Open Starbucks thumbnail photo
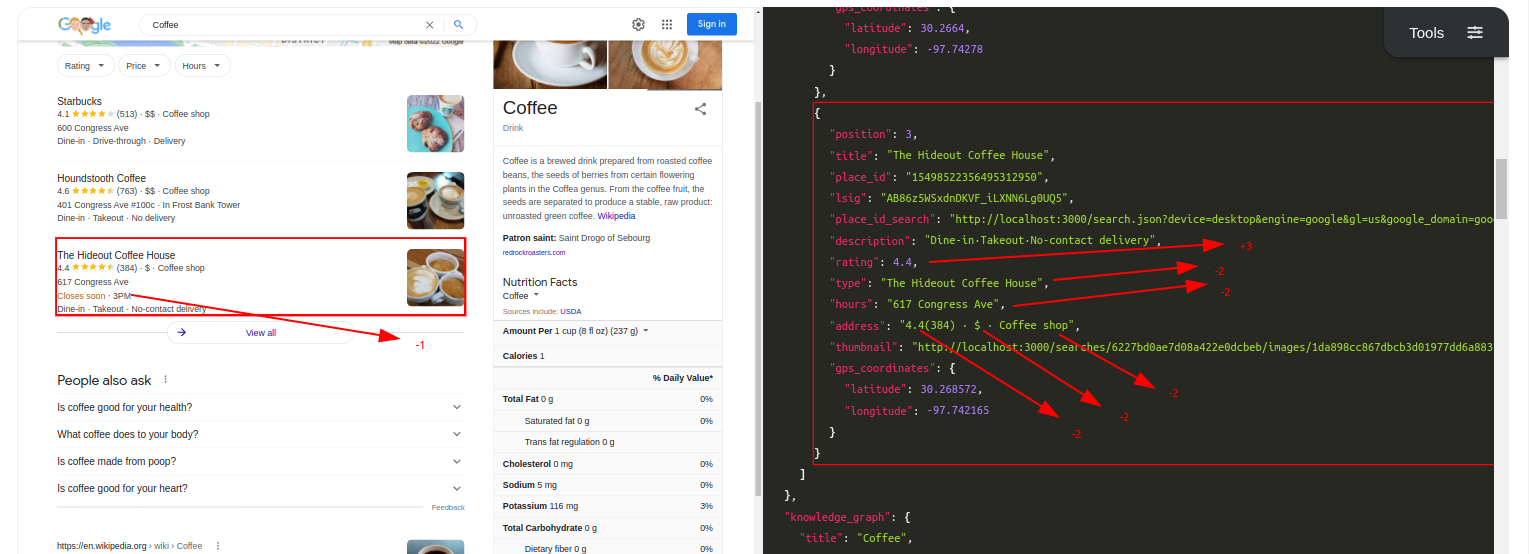This screenshot has width=1529, height=554. click(x=436, y=123)
